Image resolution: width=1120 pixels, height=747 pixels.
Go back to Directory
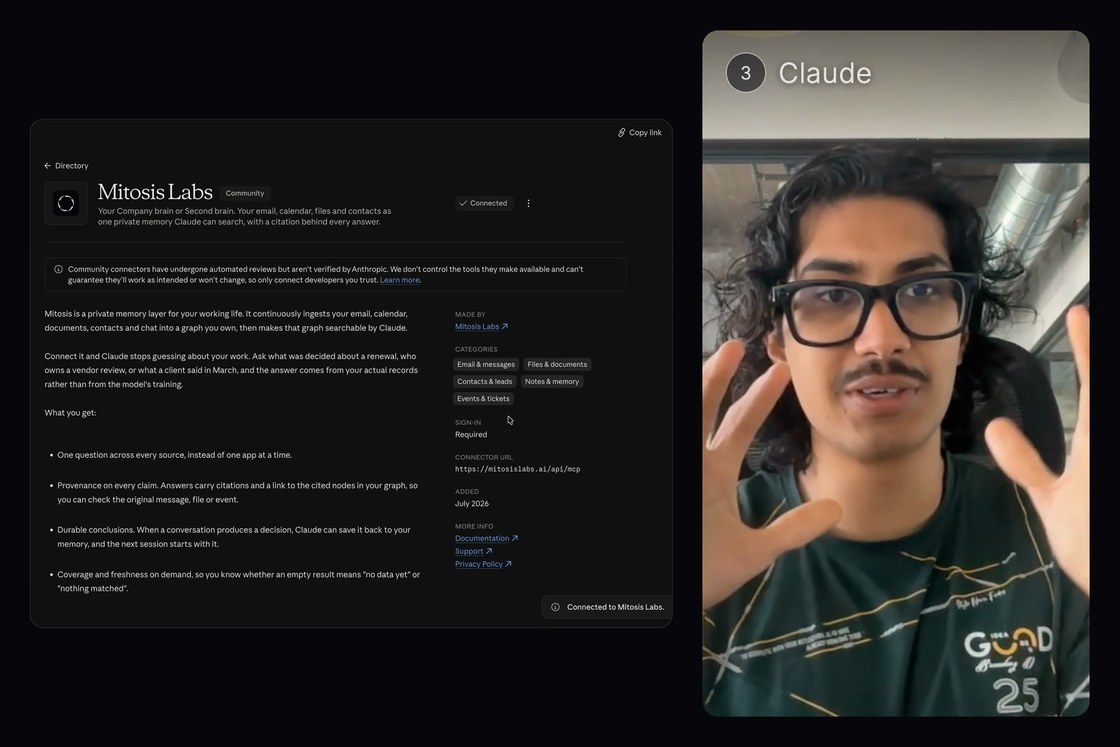click(x=66, y=166)
